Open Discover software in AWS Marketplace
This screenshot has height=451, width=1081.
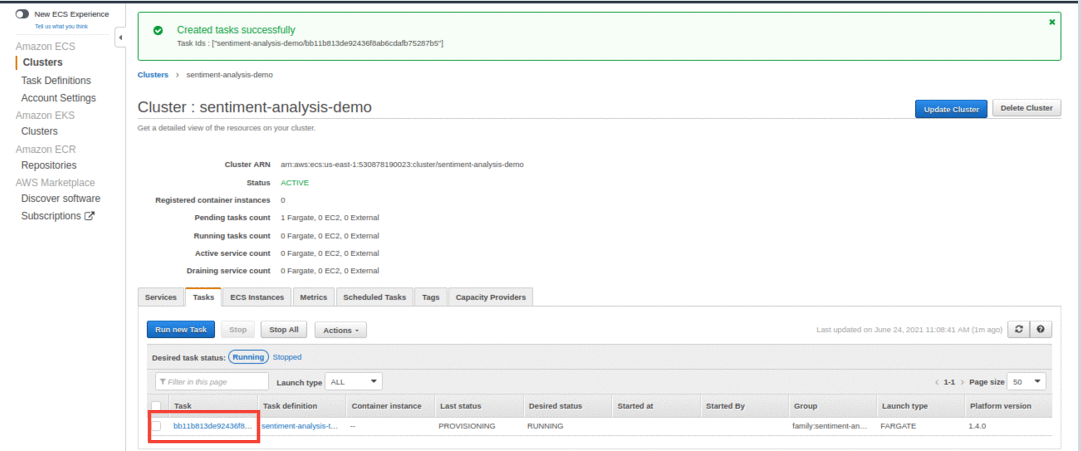coord(61,199)
